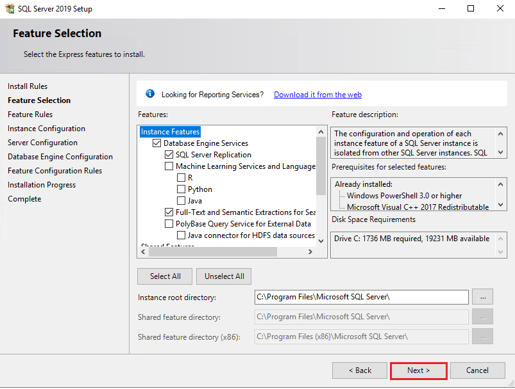Click the features list vertical scrollbar thumb

click(321, 166)
